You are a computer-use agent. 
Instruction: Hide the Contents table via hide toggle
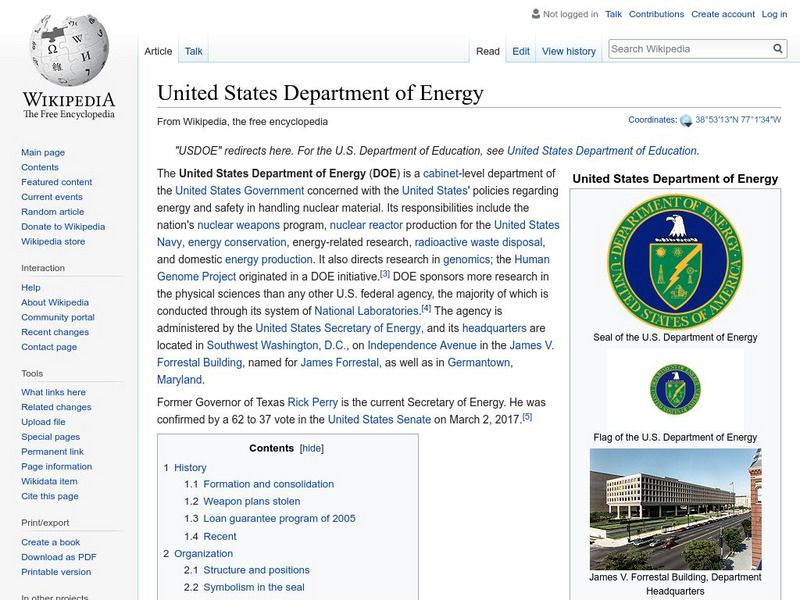pyautogui.click(x=312, y=448)
